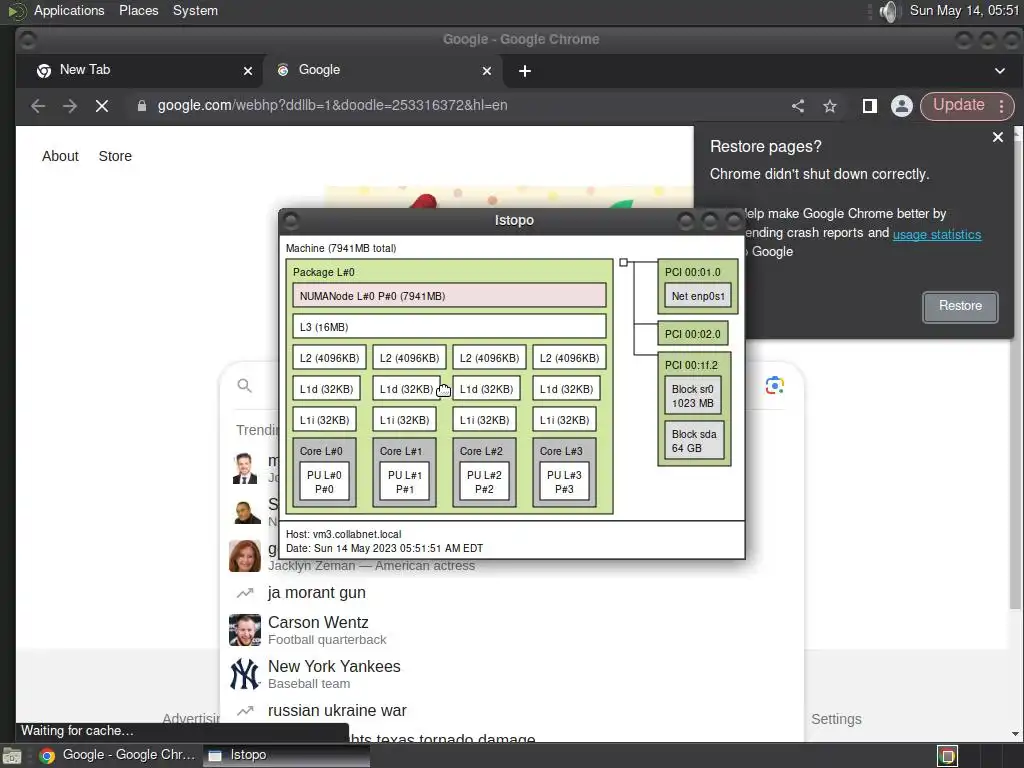The height and width of the screenshot is (768, 1024).
Task: Open the Applications menu
Action: click(x=69, y=10)
